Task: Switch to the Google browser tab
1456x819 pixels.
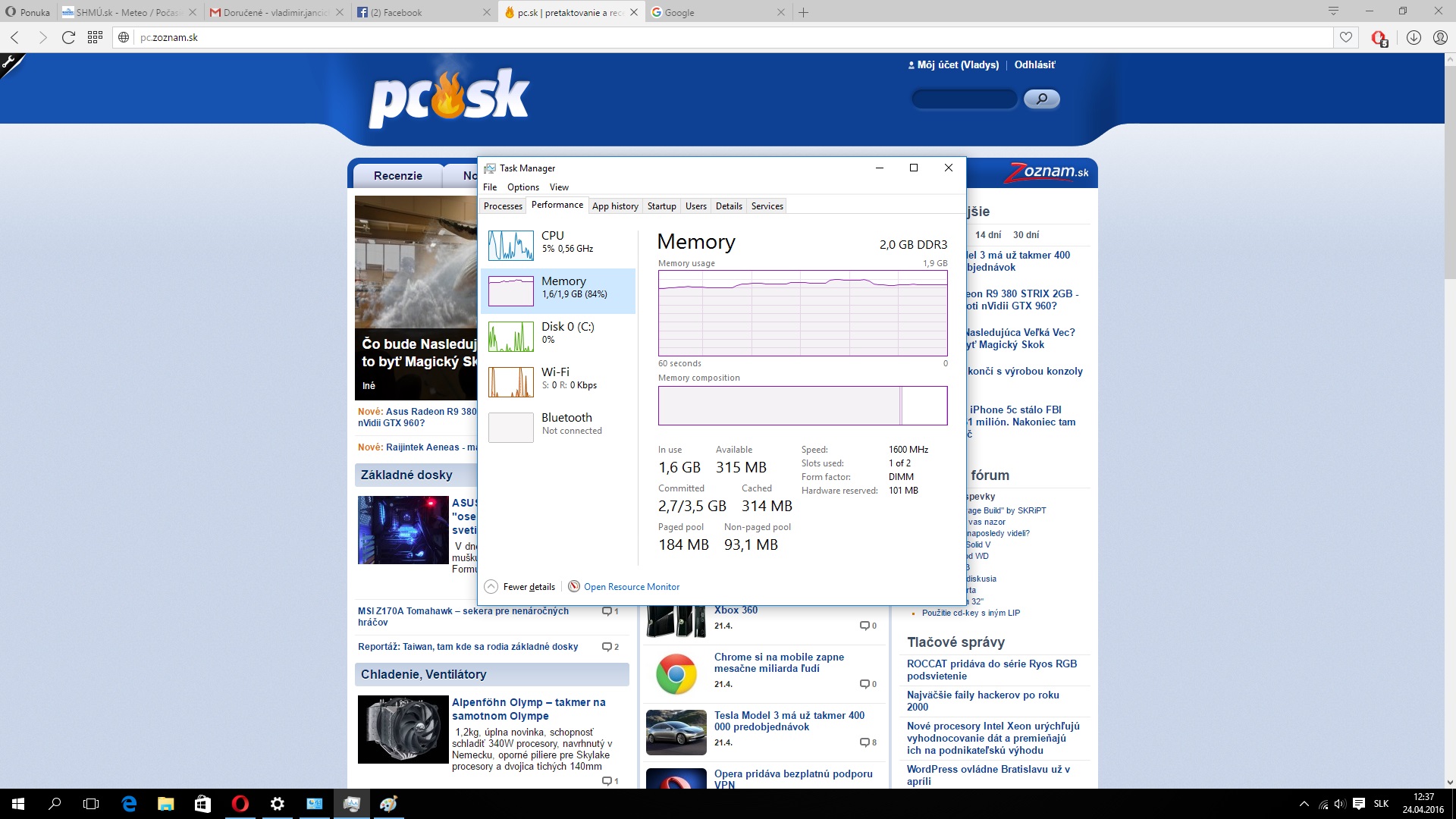Action: click(719, 12)
